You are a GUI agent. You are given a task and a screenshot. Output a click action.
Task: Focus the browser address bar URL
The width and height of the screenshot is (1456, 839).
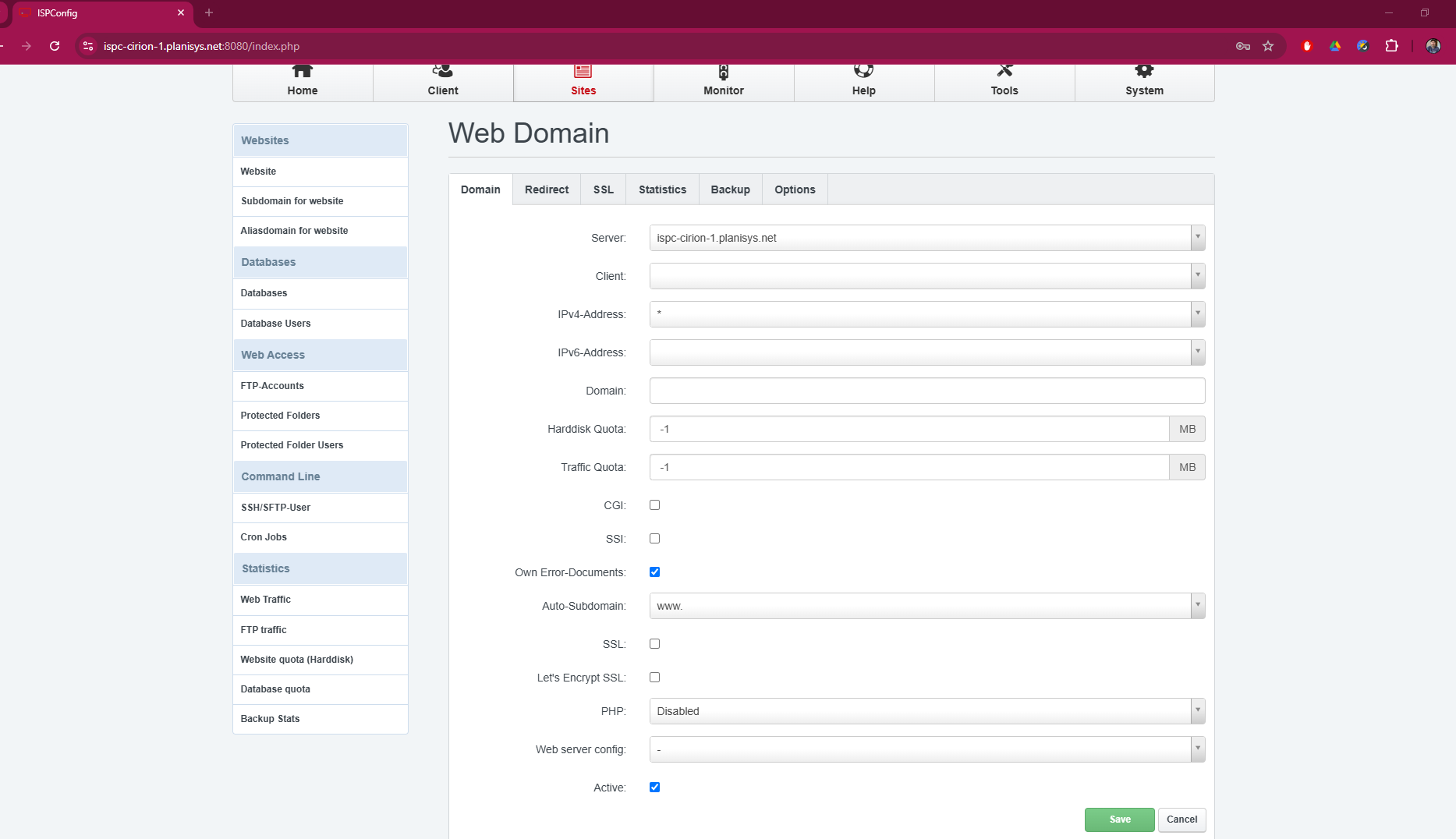coord(201,46)
